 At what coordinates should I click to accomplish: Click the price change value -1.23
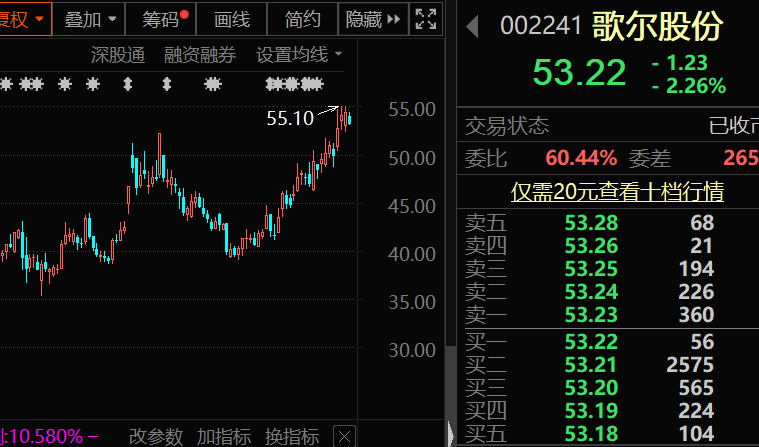[680, 63]
